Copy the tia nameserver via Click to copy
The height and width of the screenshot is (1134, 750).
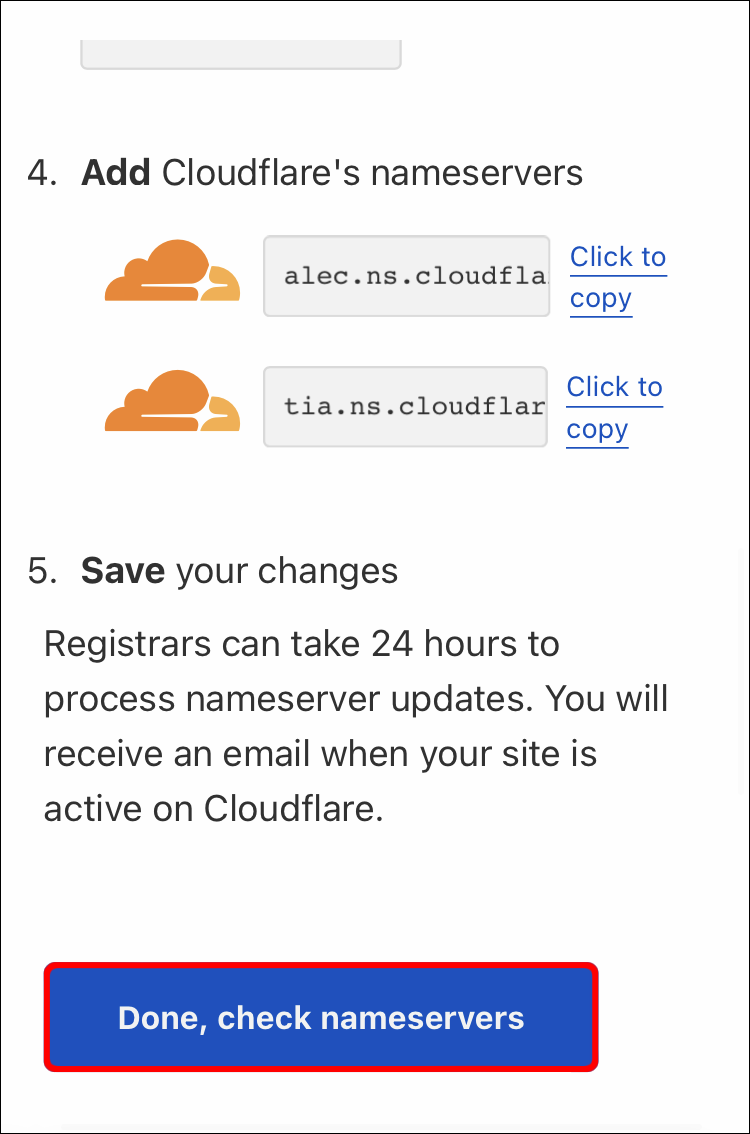(x=614, y=407)
